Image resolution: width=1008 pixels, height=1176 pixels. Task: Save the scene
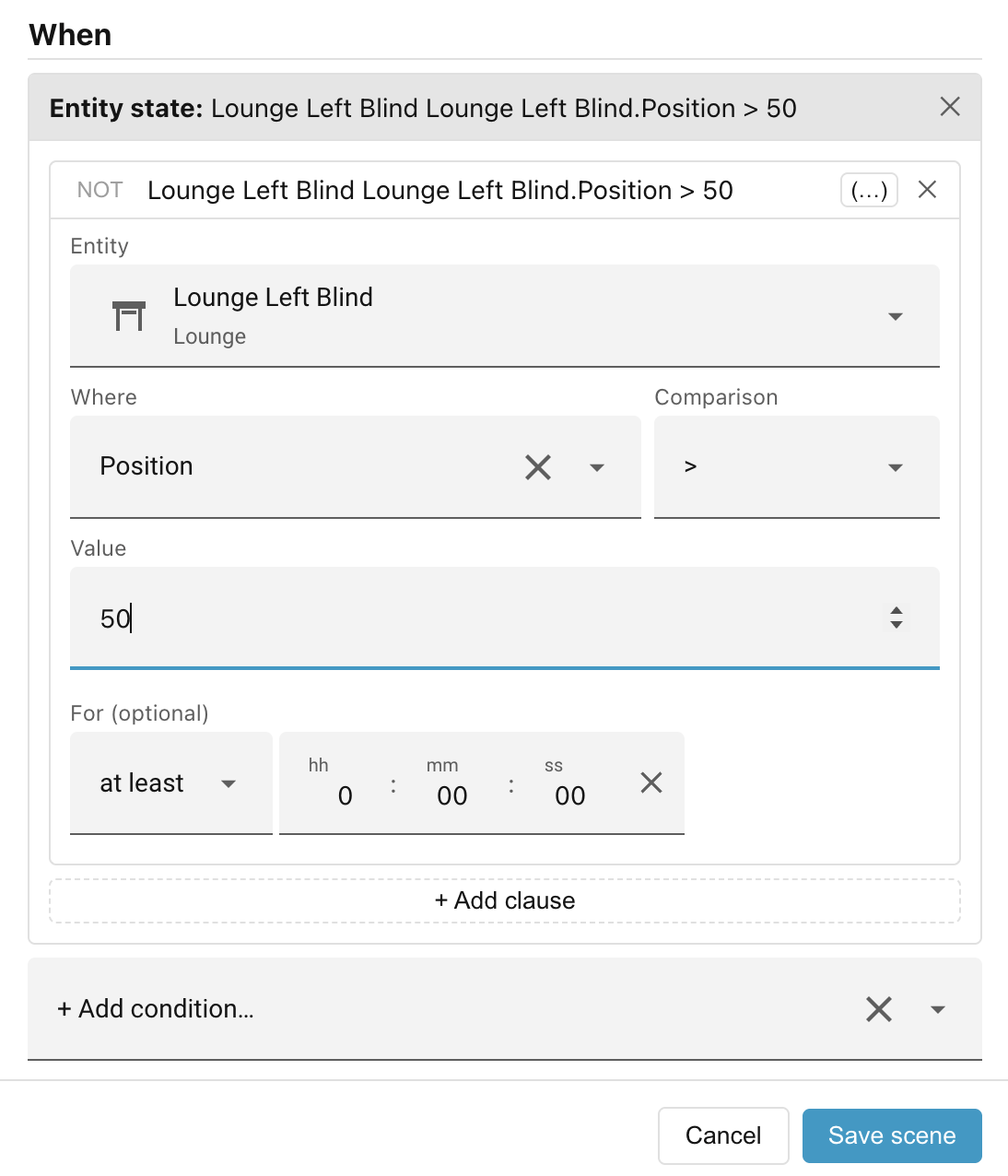click(892, 1135)
